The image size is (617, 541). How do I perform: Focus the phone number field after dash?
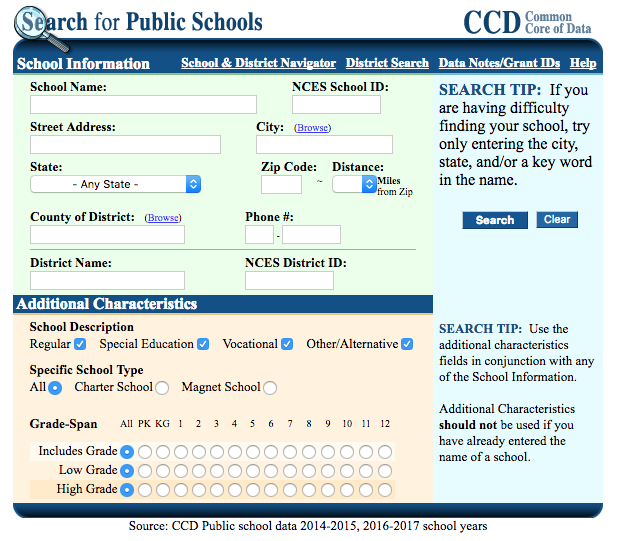coord(311,235)
